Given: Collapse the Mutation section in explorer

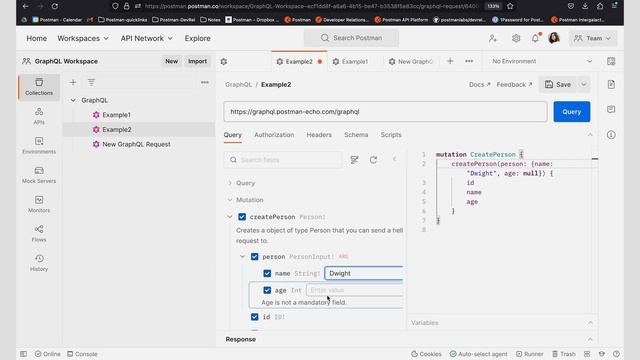Looking at the screenshot, I should click(230, 200).
